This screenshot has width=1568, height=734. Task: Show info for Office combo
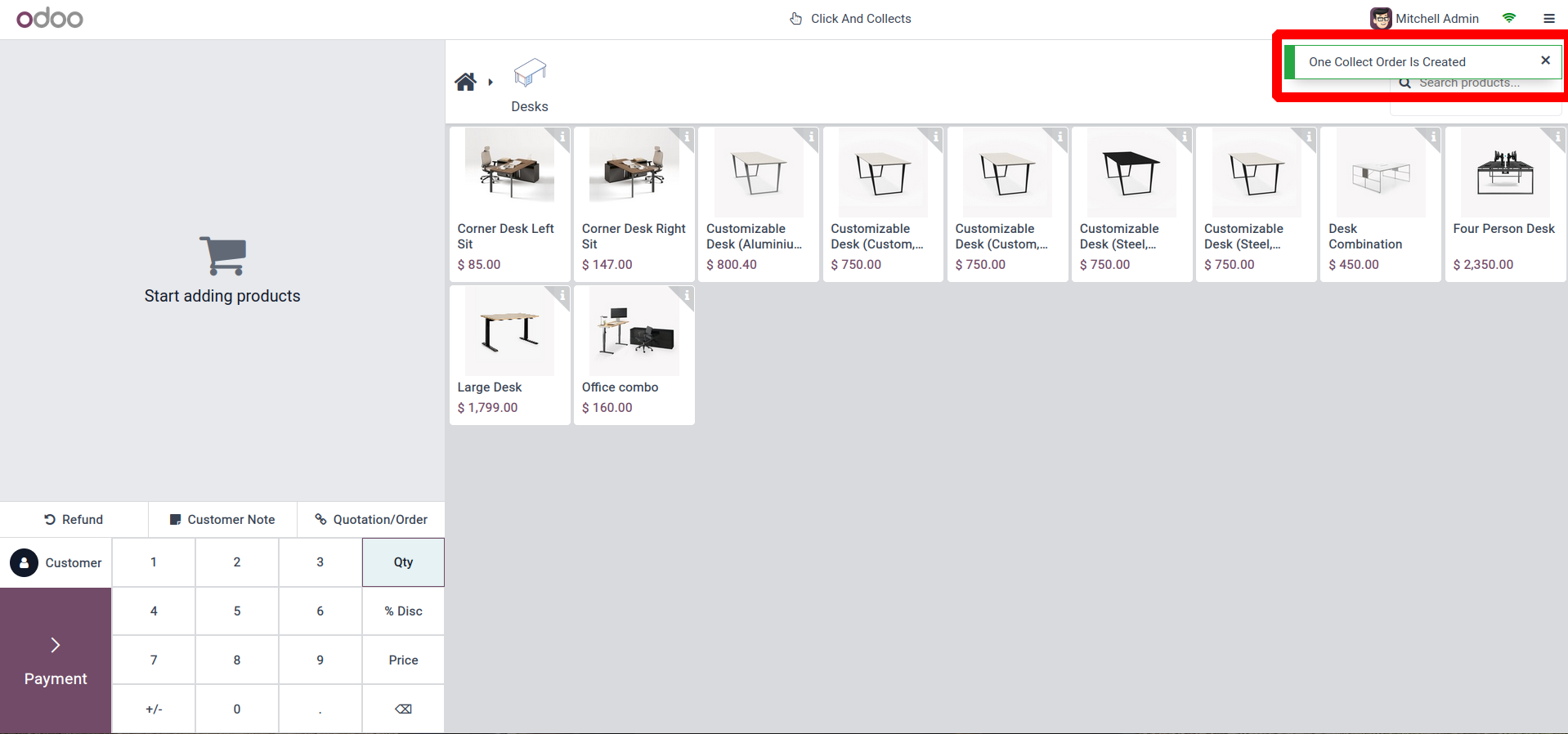687,295
